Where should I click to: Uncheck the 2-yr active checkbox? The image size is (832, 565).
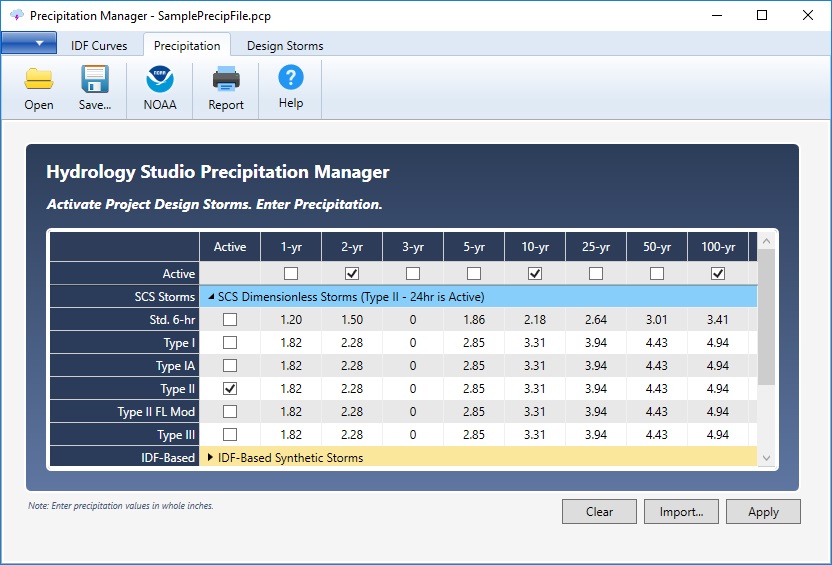[352, 273]
